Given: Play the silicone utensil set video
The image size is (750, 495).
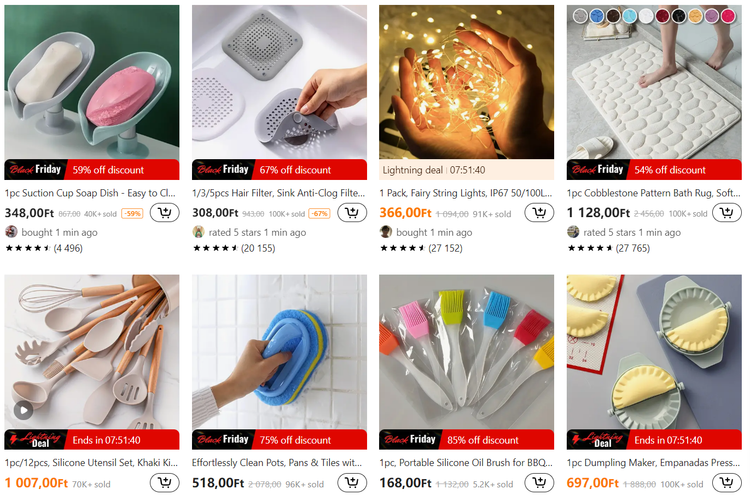Looking at the screenshot, I should 23,410.
